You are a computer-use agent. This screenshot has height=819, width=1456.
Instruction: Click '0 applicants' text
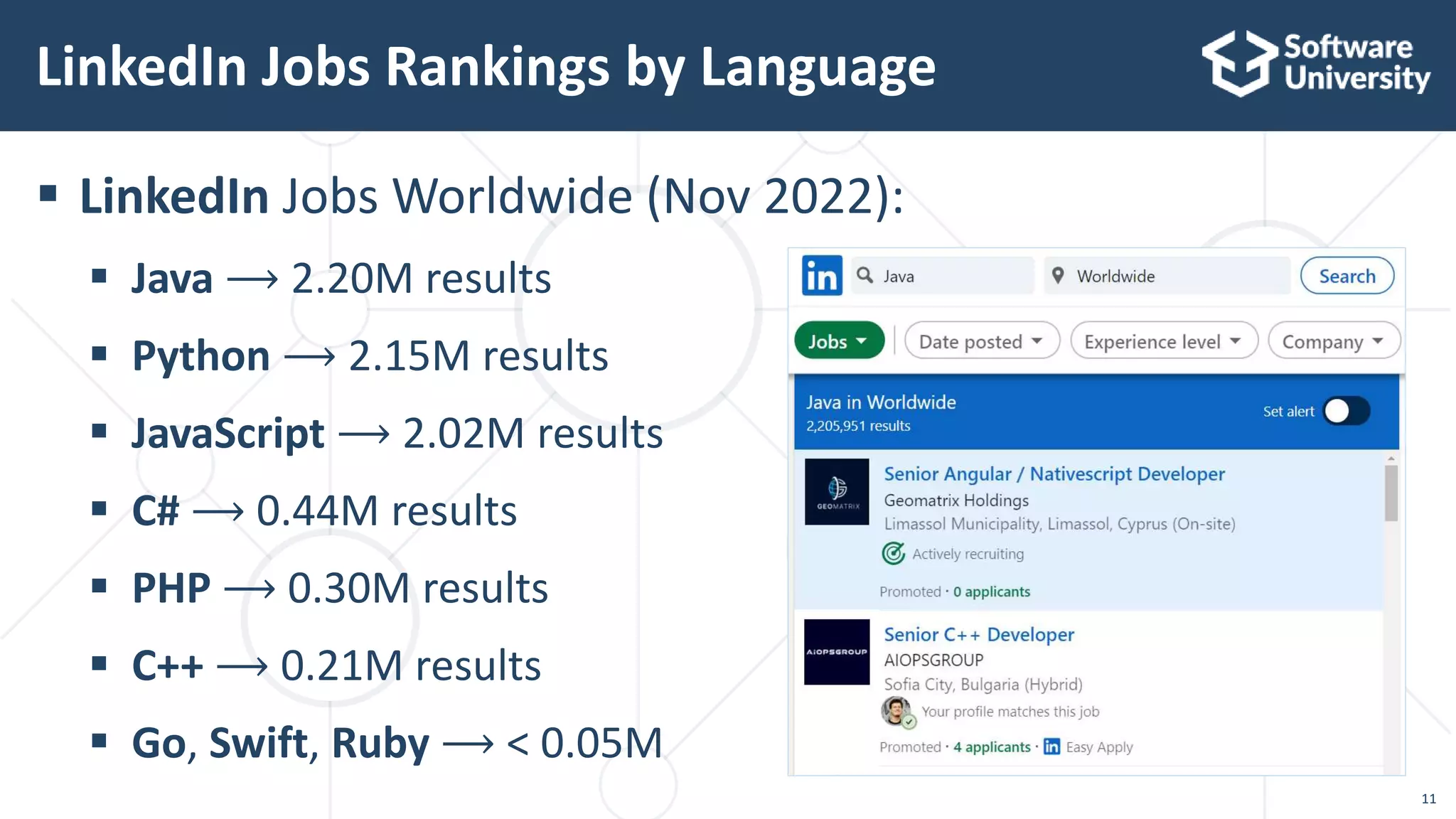(992, 591)
